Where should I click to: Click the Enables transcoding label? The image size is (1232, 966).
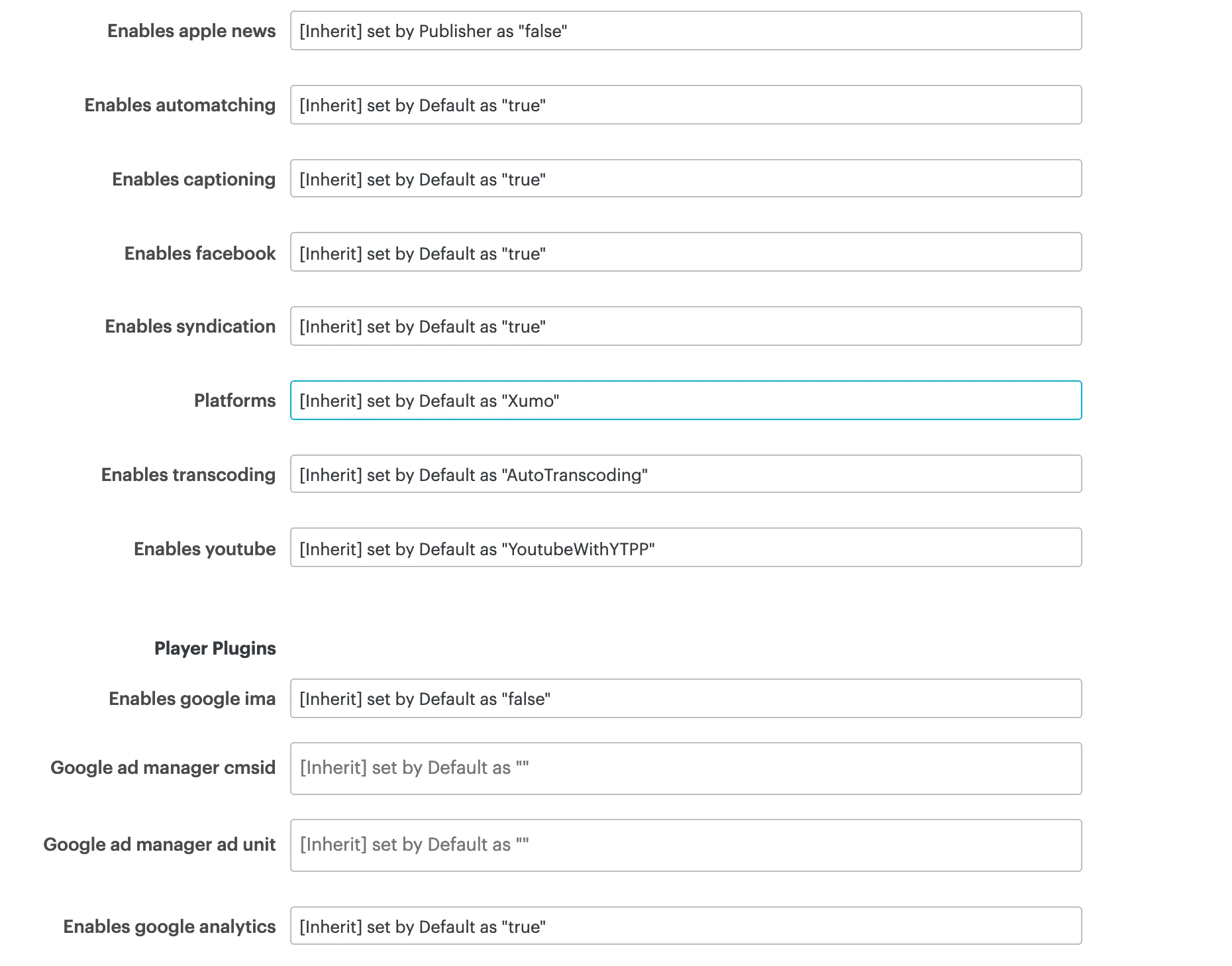coord(188,474)
